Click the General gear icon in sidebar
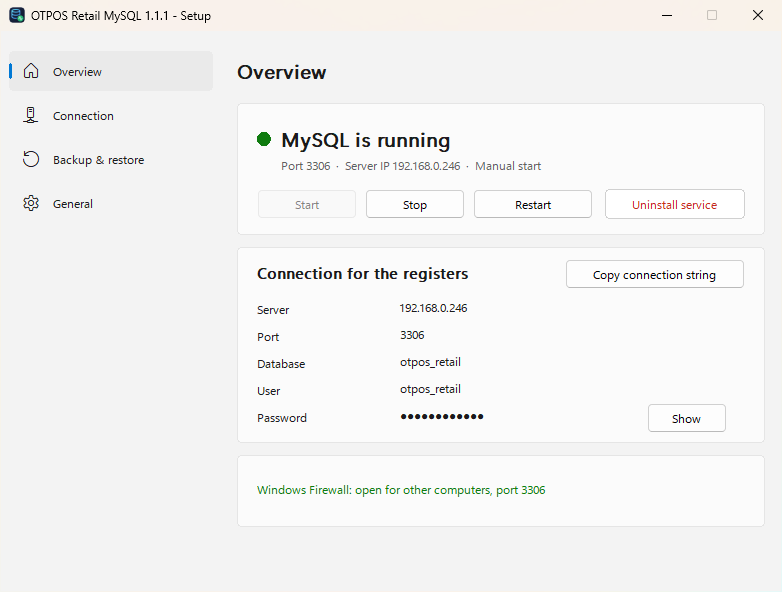Screen dimensions: 782x592 coord(31,203)
